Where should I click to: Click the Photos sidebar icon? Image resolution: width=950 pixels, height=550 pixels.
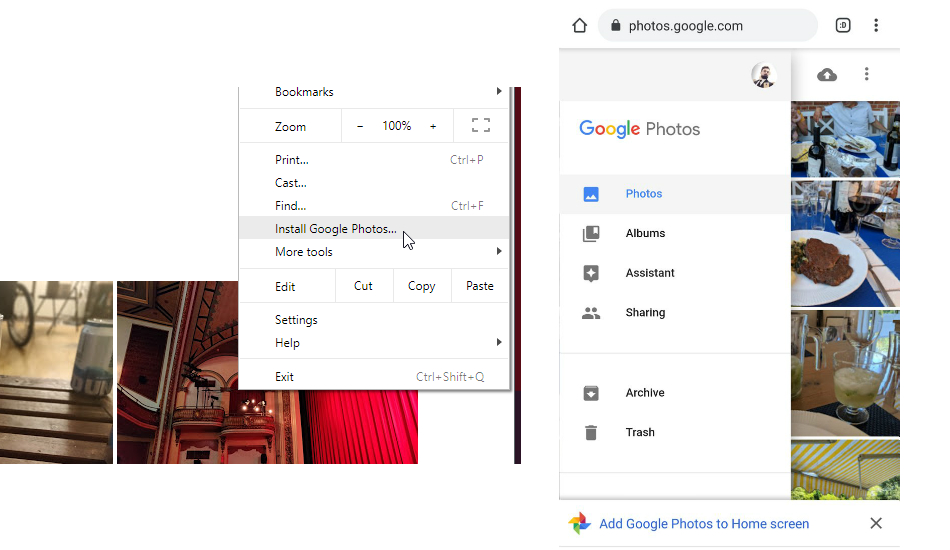[x=591, y=194]
